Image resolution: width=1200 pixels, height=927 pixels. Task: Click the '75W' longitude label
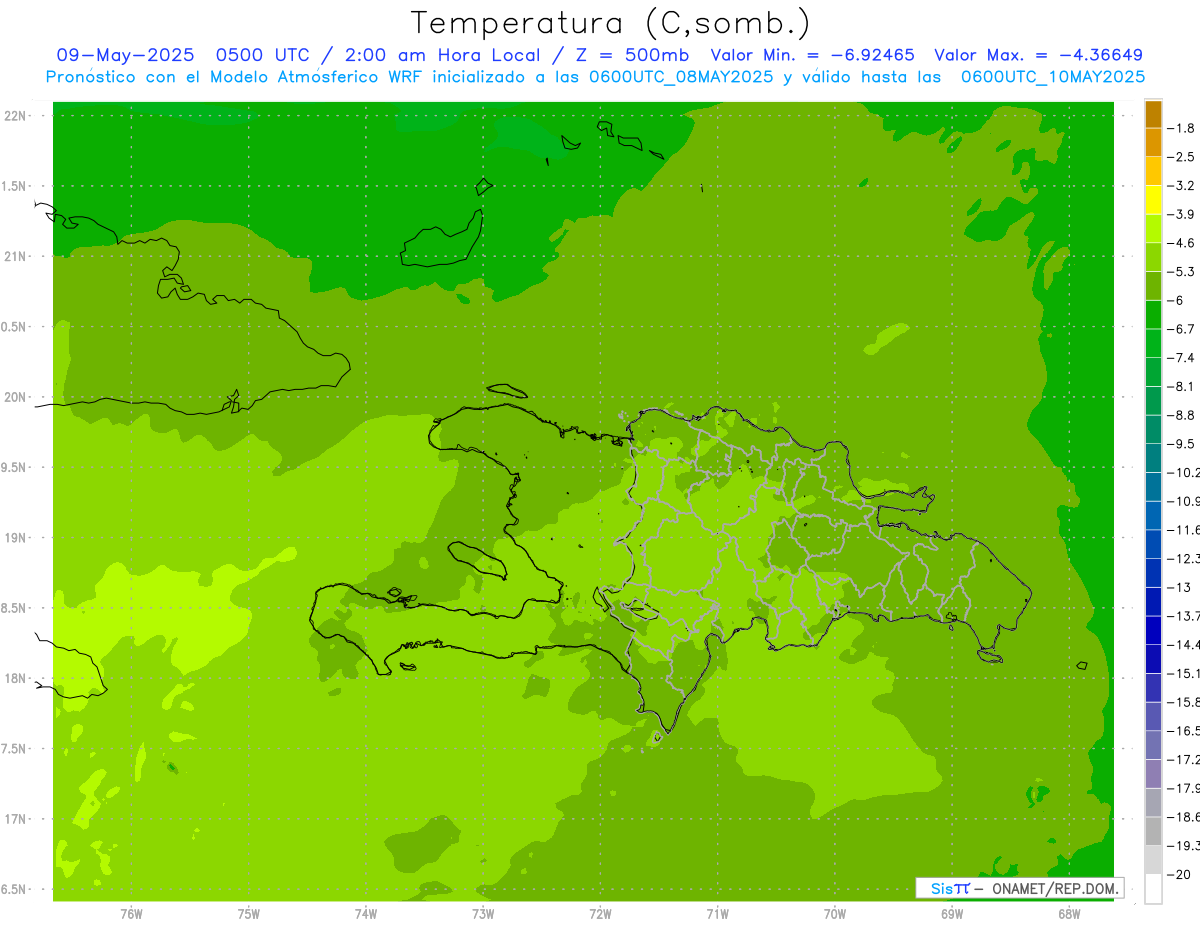(x=249, y=914)
